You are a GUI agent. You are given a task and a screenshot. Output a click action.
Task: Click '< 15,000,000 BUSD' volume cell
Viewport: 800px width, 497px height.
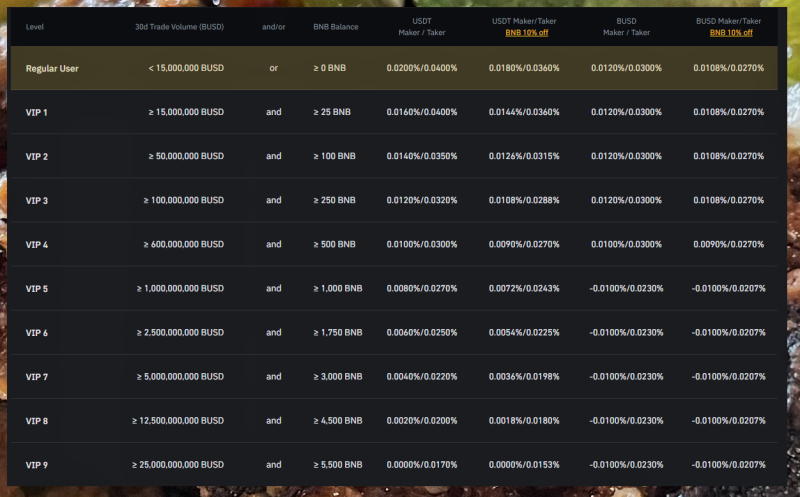[x=186, y=68]
